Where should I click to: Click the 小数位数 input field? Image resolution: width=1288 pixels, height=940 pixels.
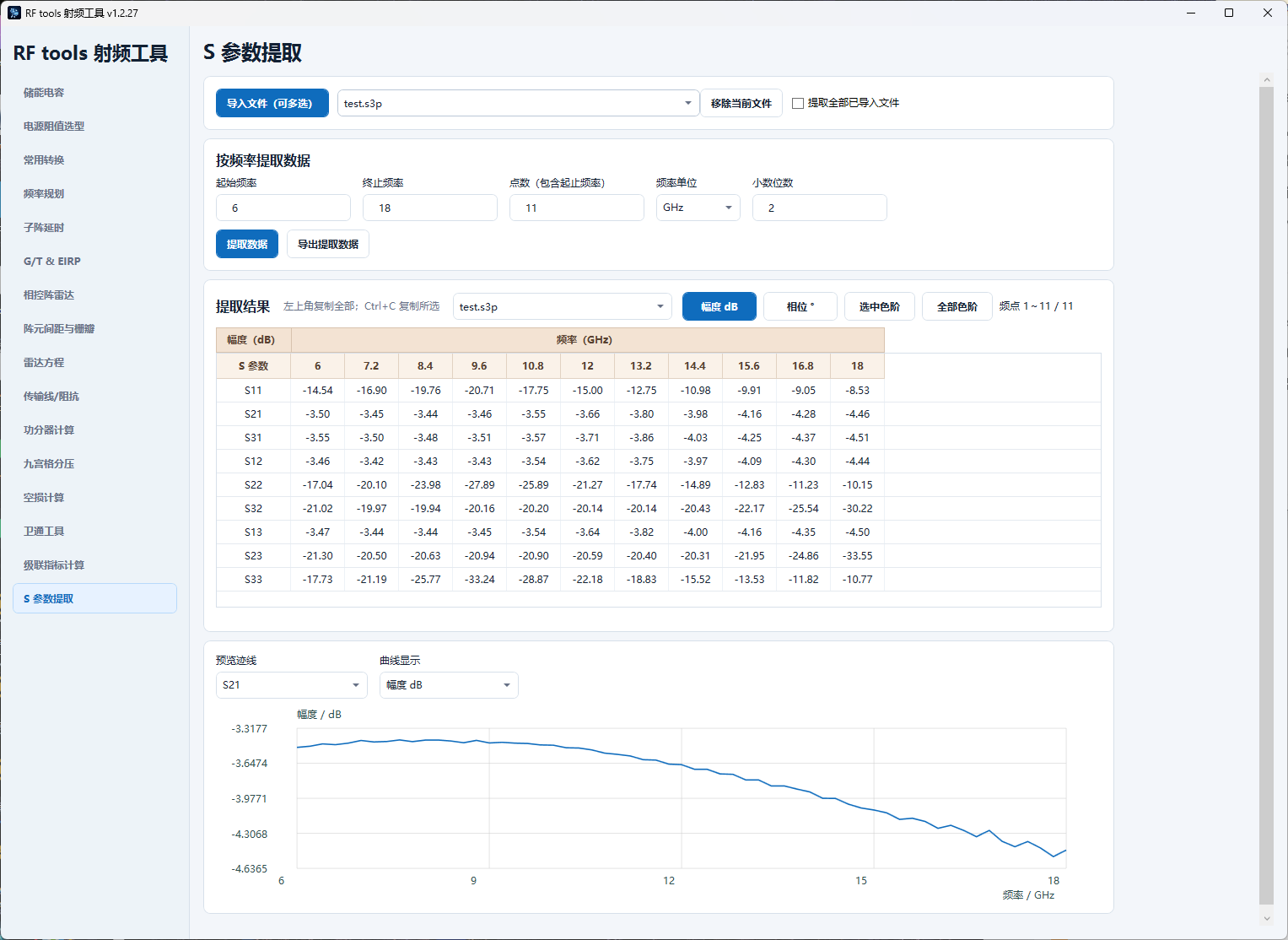[820, 208]
